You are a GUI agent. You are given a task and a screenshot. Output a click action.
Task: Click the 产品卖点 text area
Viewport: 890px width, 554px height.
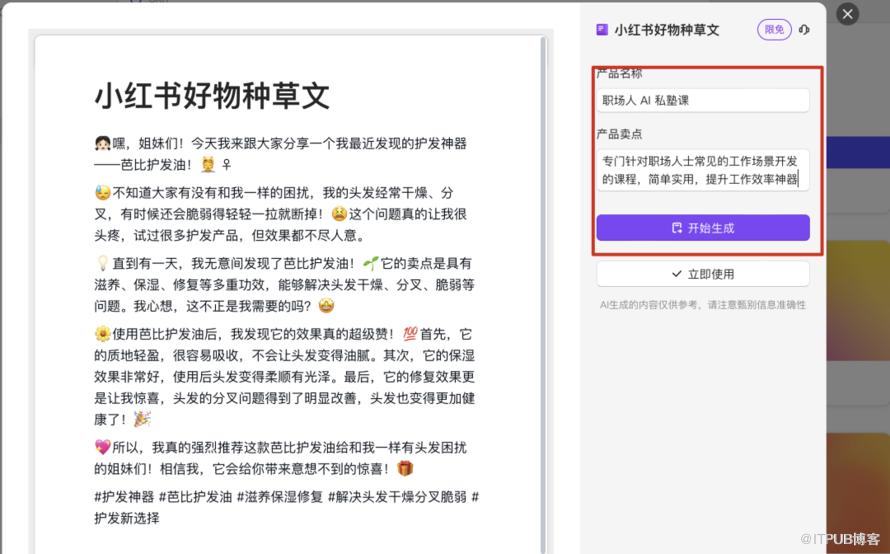(703, 170)
